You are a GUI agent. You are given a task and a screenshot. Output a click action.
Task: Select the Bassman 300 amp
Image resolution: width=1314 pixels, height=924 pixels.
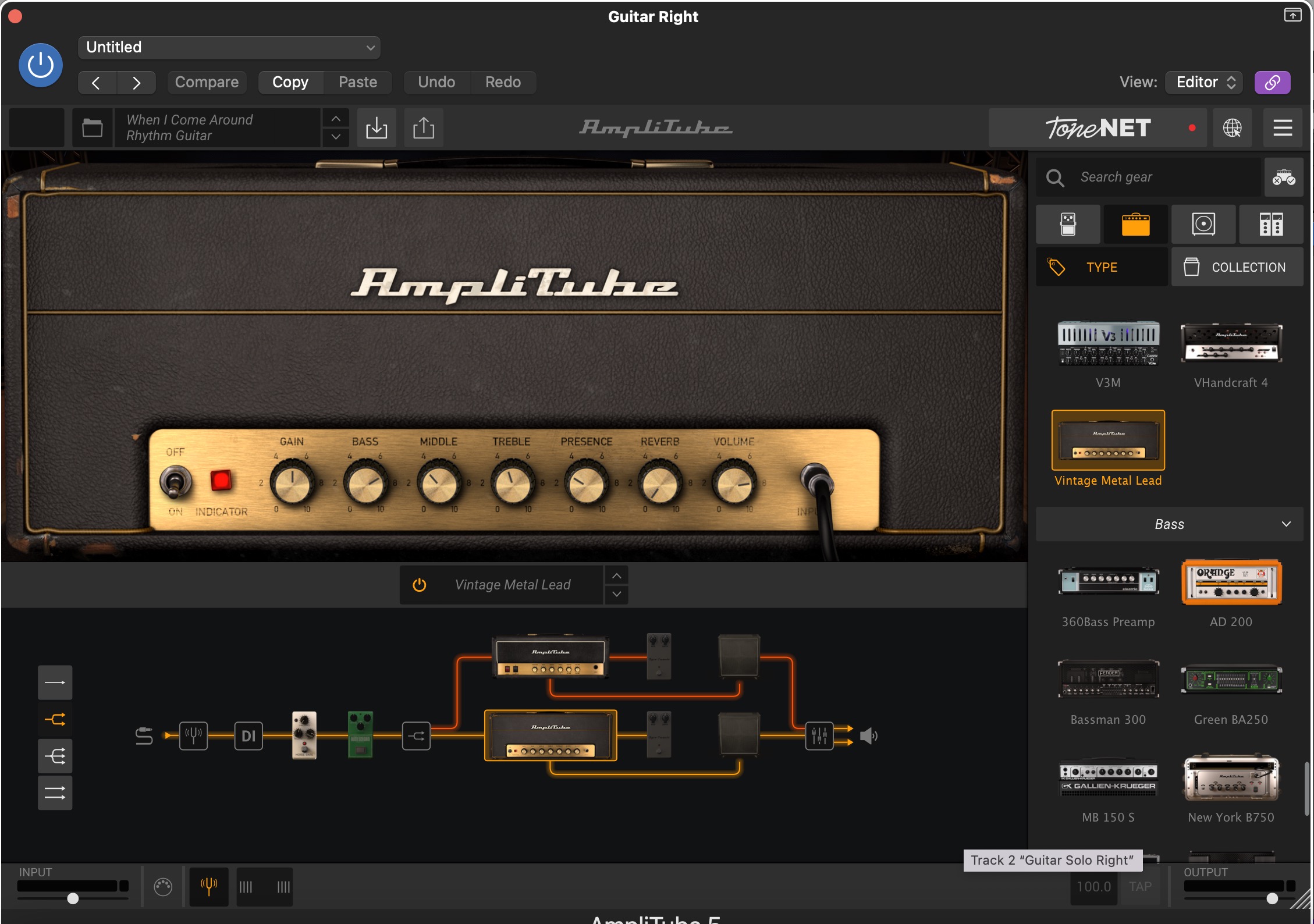coord(1108,680)
